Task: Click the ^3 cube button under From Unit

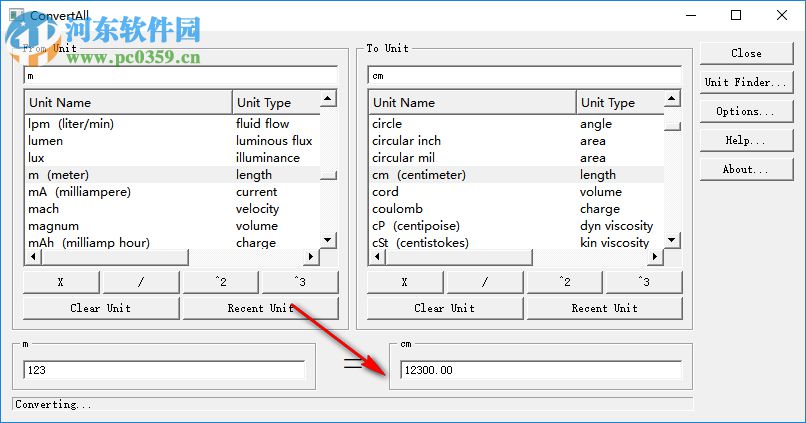Action: [x=300, y=282]
